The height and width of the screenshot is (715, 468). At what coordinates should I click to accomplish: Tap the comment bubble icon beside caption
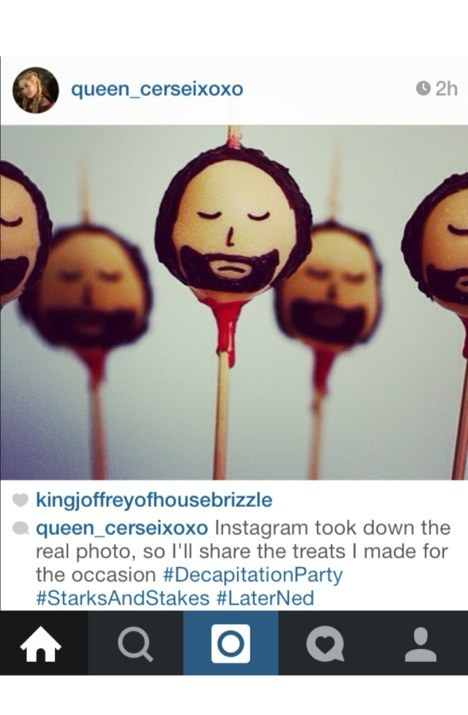(20, 528)
